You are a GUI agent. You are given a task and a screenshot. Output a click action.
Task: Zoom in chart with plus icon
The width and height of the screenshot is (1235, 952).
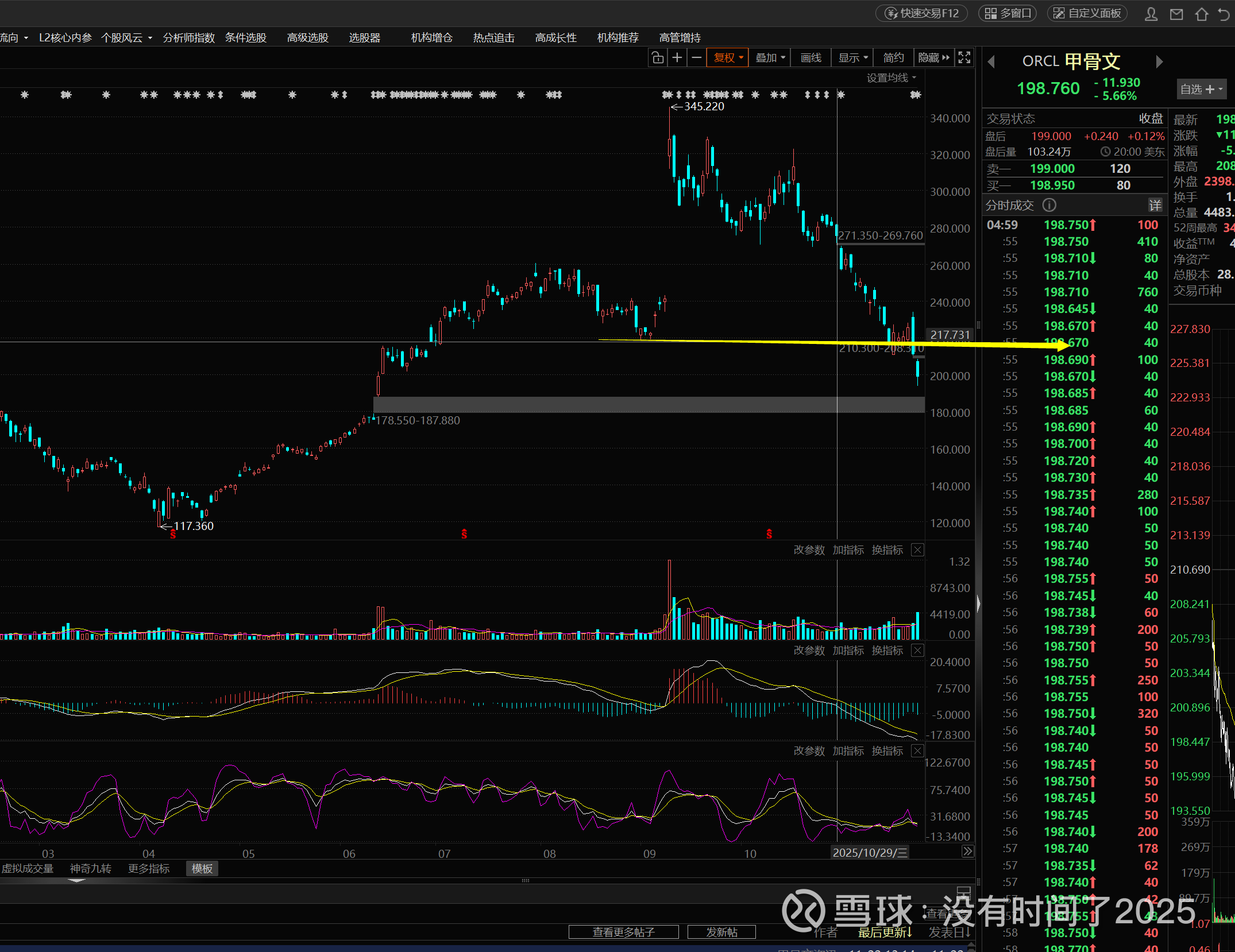(x=677, y=57)
